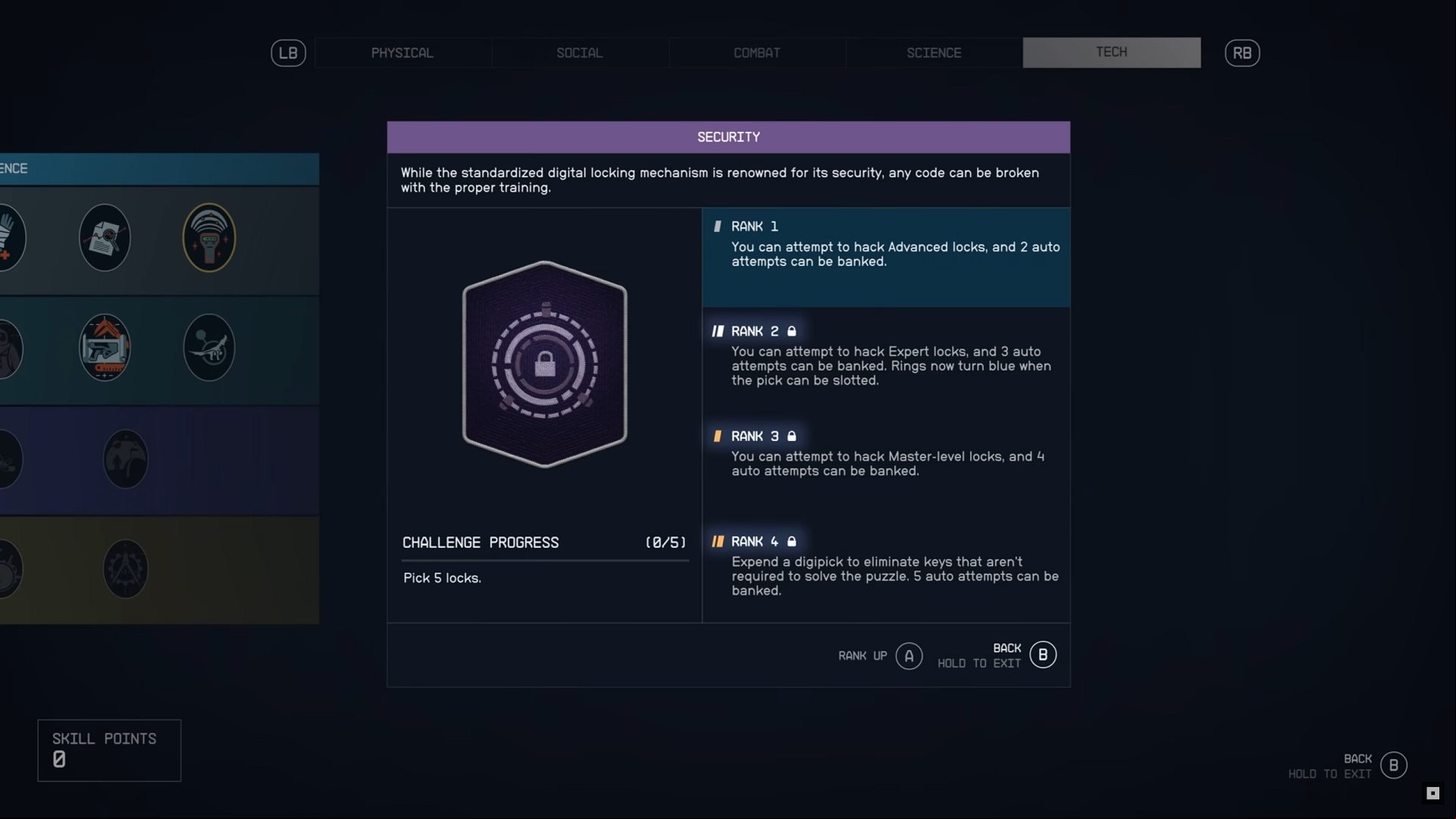Select the Rank 1 description row
The width and height of the screenshot is (1456, 819).
(x=886, y=258)
